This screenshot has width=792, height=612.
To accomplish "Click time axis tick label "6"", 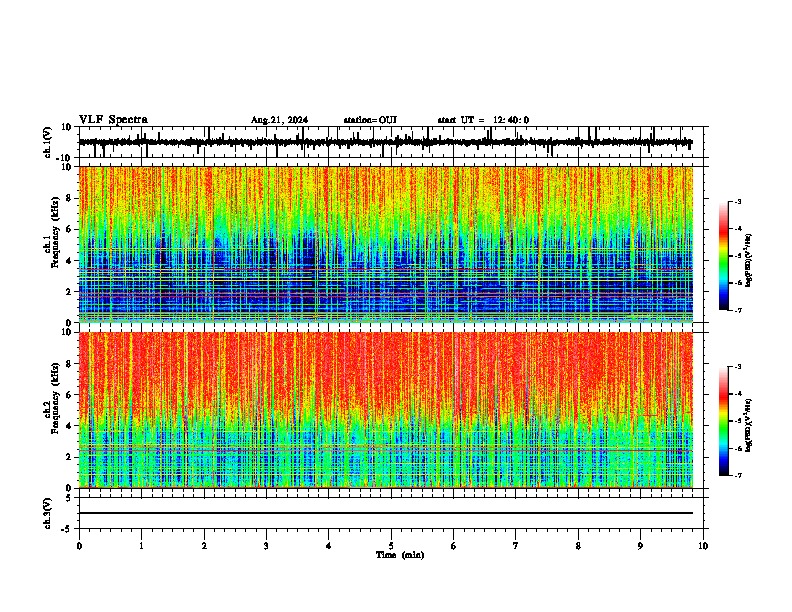I will pos(454,545).
